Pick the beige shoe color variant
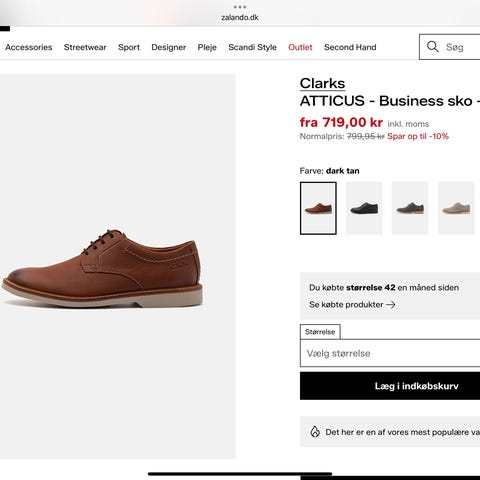The height and width of the screenshot is (480, 480). pos(456,208)
